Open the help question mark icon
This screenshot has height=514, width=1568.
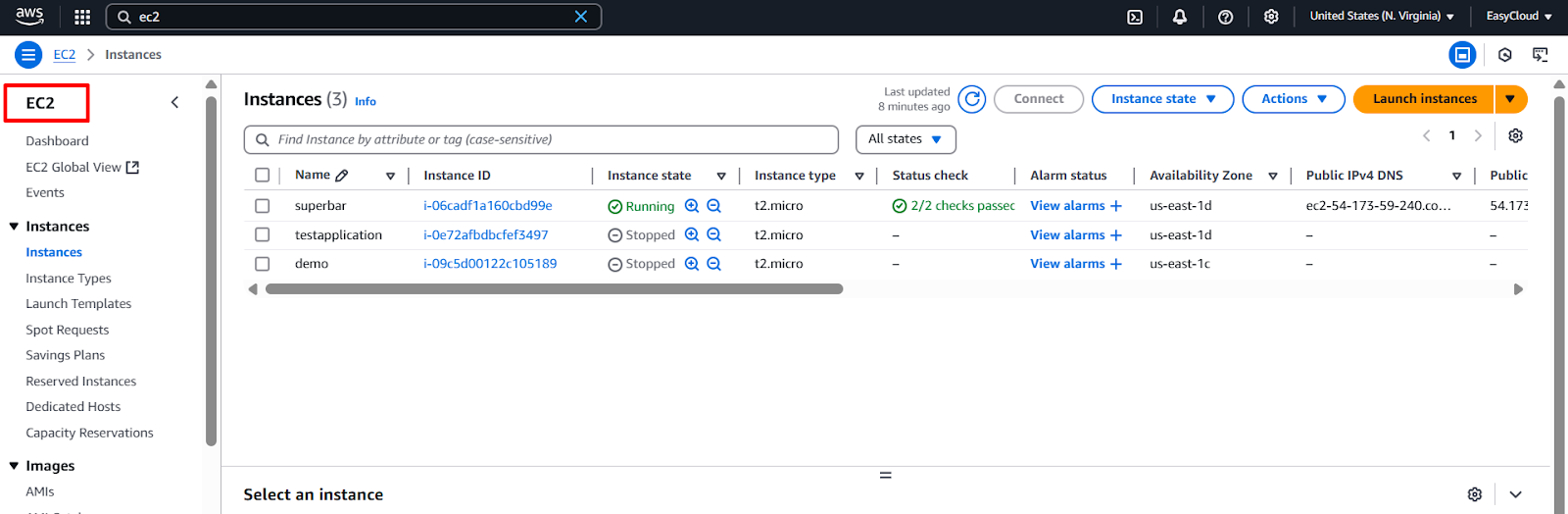pyautogui.click(x=1225, y=17)
